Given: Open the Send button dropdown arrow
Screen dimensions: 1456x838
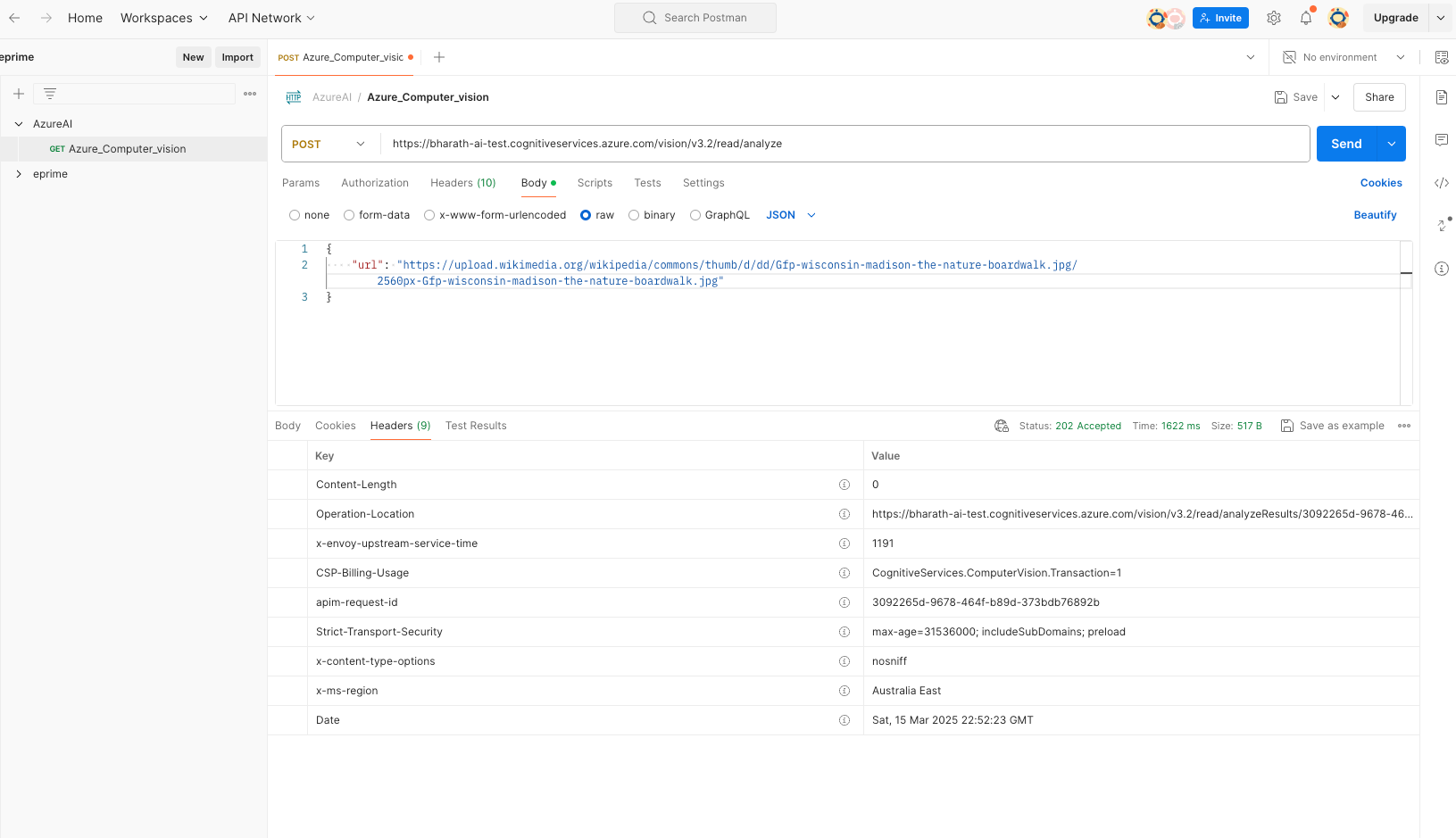Looking at the screenshot, I should point(1392,144).
